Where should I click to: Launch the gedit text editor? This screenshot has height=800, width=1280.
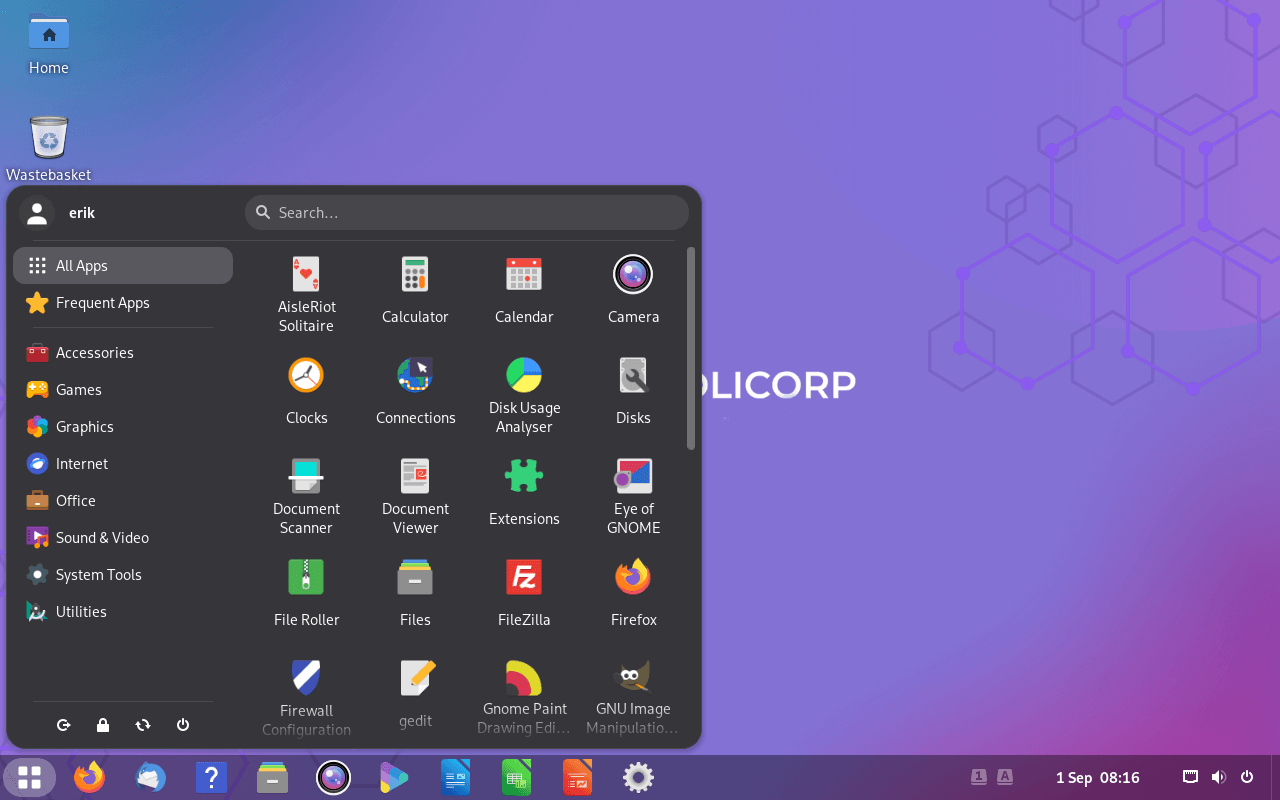[x=415, y=694]
